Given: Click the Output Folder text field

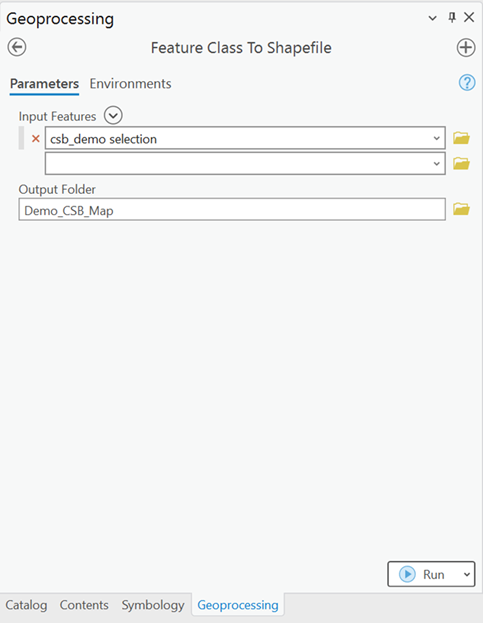Looking at the screenshot, I should pos(232,209).
